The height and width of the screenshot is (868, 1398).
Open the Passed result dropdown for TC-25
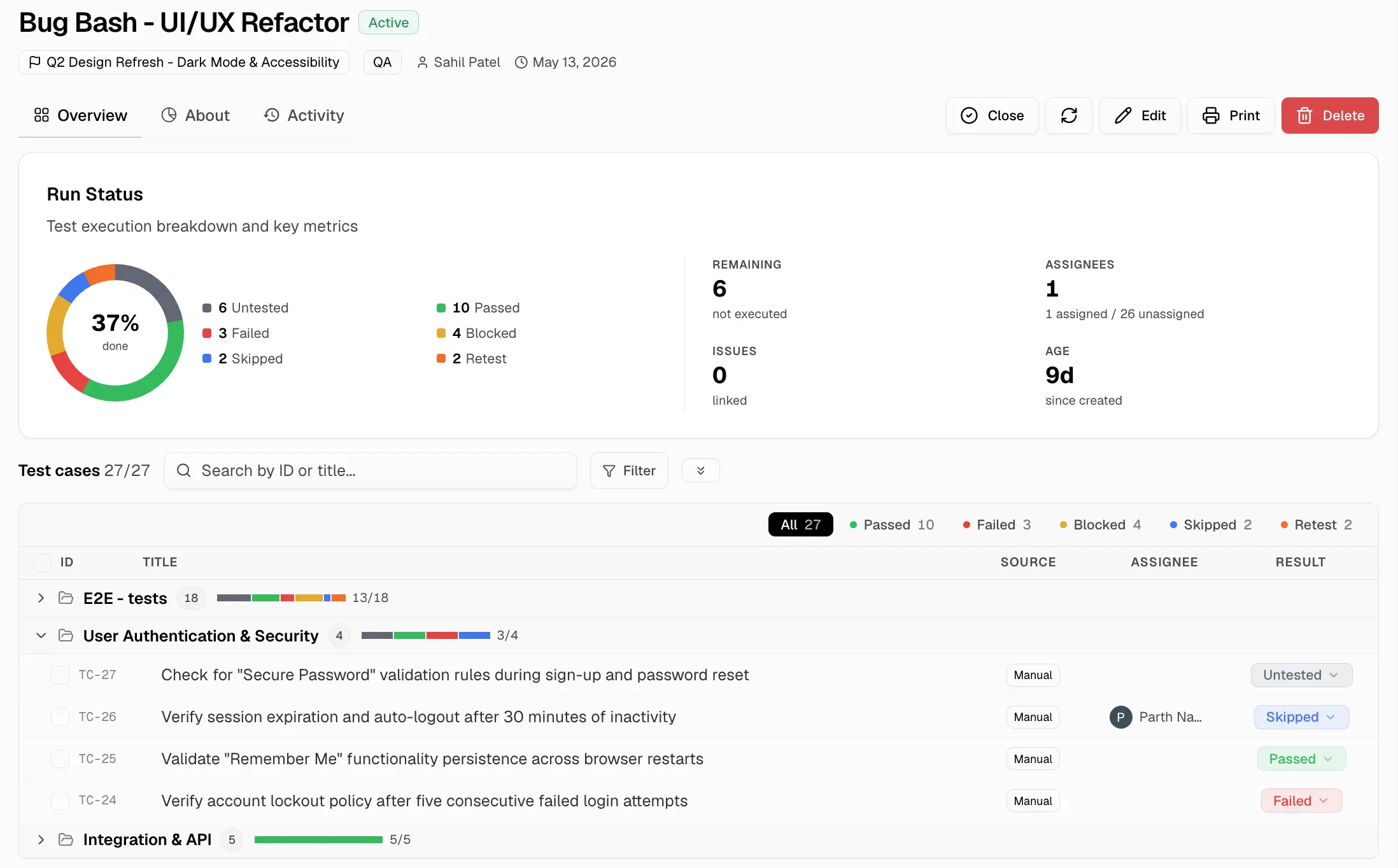pyautogui.click(x=1301, y=759)
